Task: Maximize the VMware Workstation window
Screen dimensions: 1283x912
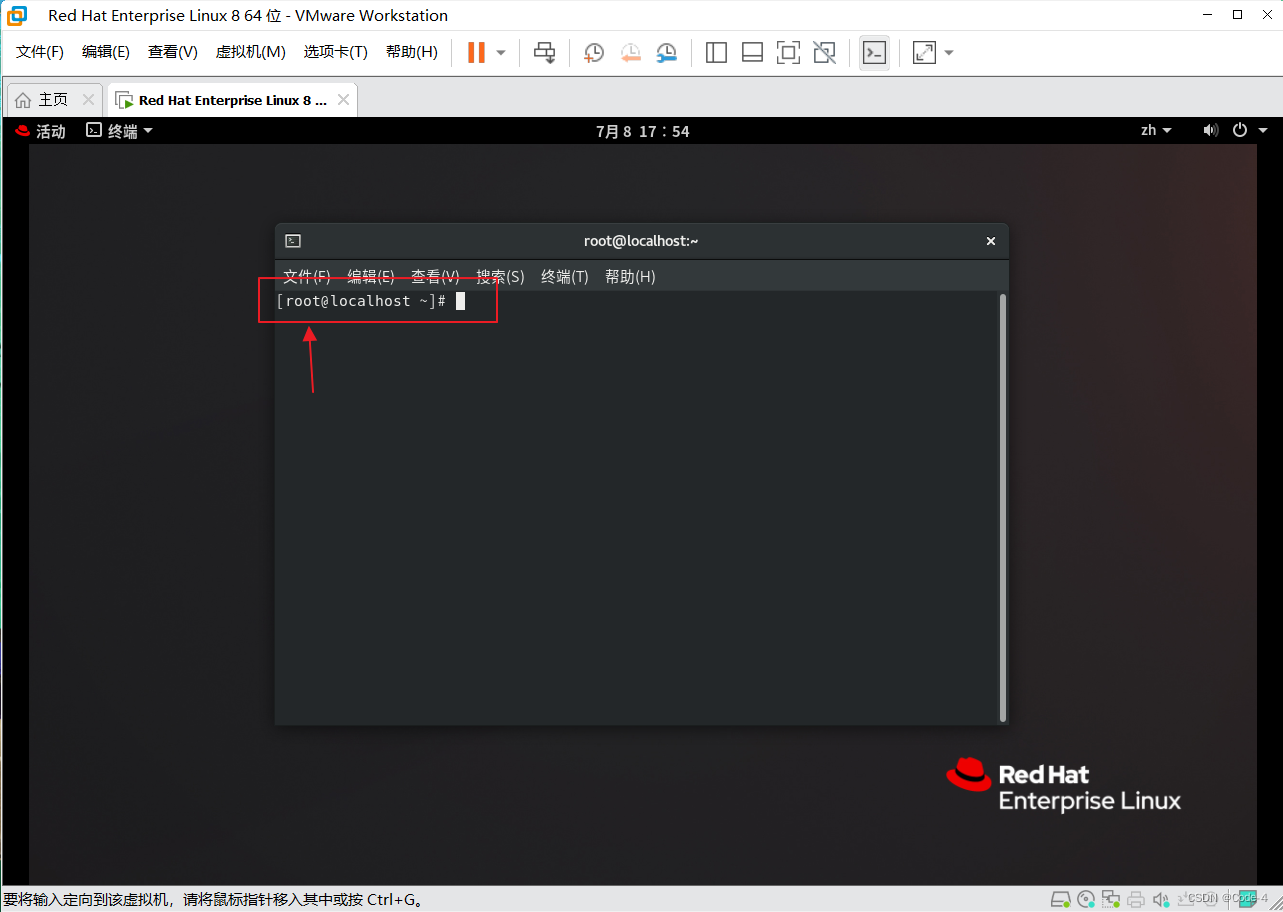Action: [x=1237, y=15]
